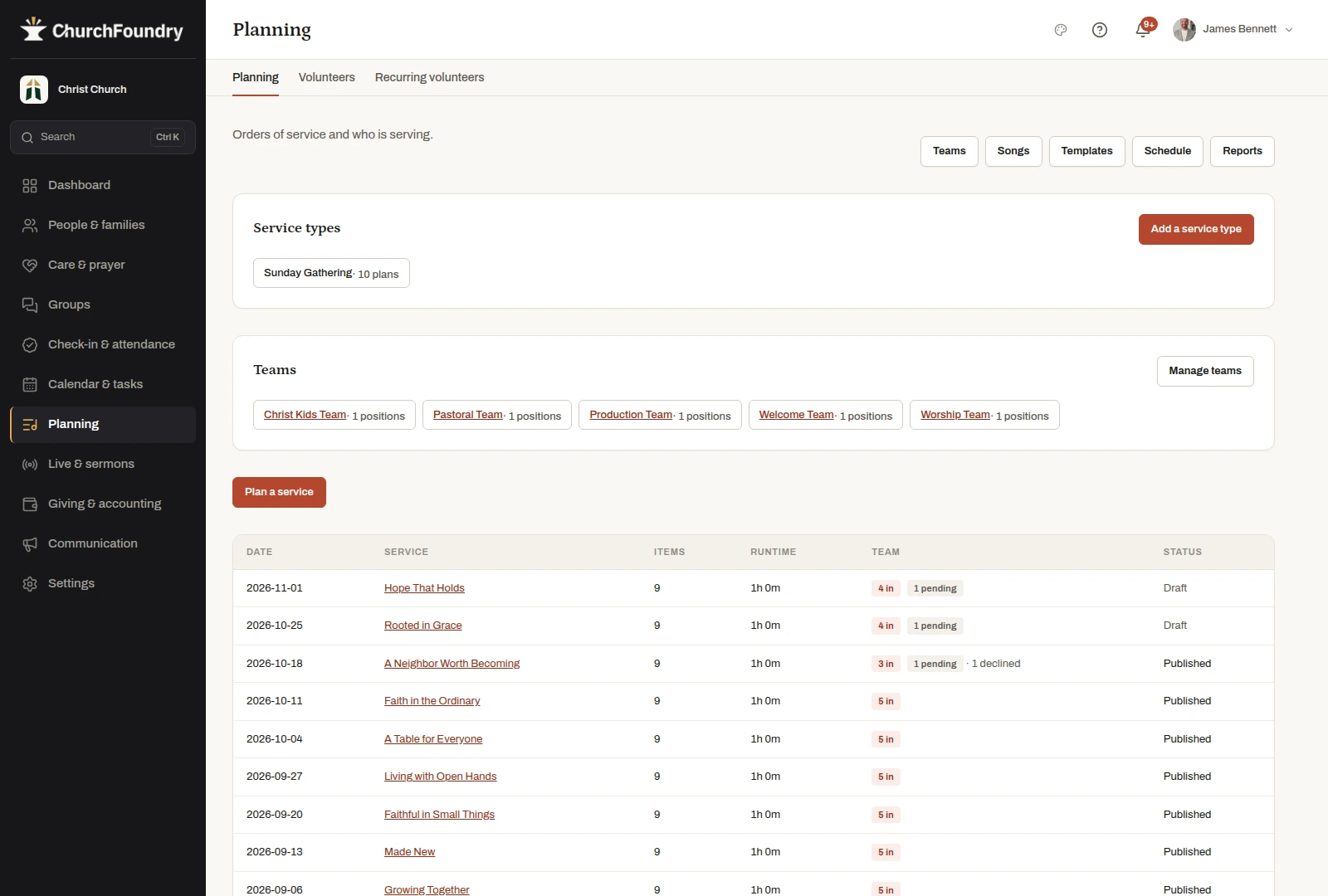The width and height of the screenshot is (1328, 896).
Task: Expand the James Bennett user menu
Action: coord(1233,30)
